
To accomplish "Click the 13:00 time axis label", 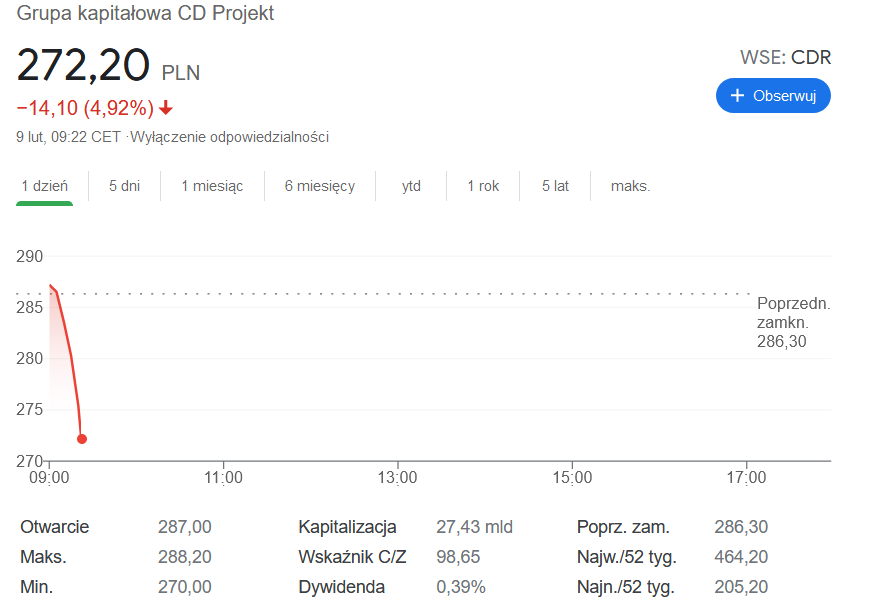I will (397, 477).
